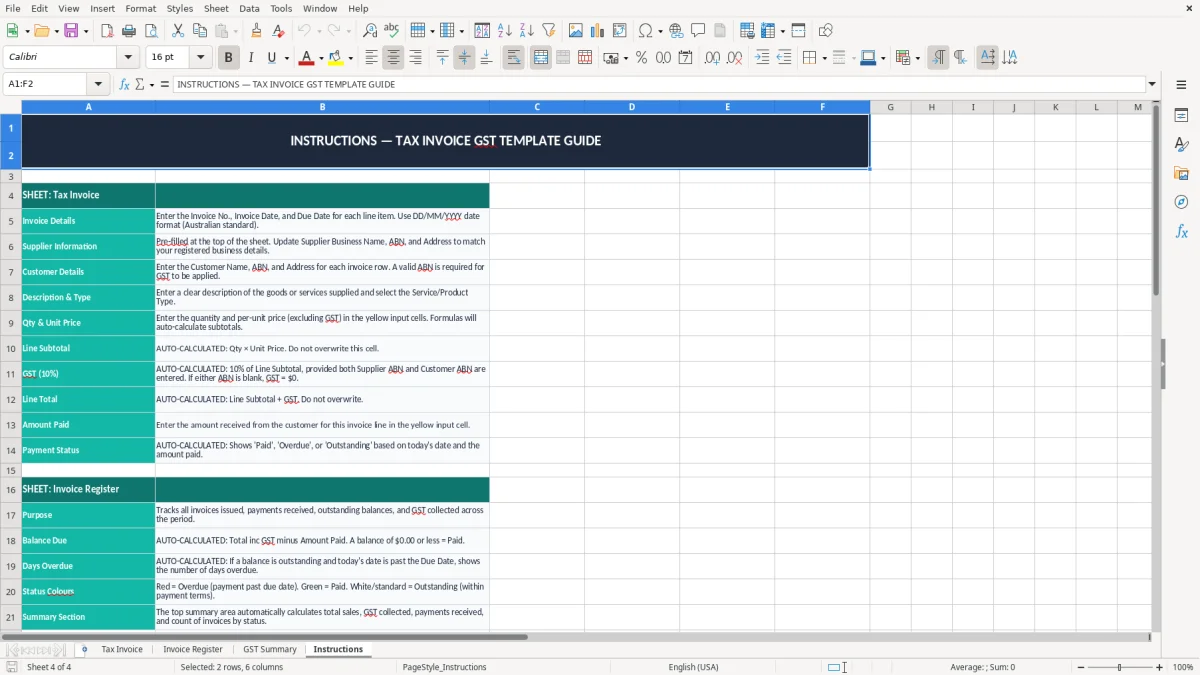The height and width of the screenshot is (675, 1200).
Task: Click the Print icon
Action: tap(129, 31)
